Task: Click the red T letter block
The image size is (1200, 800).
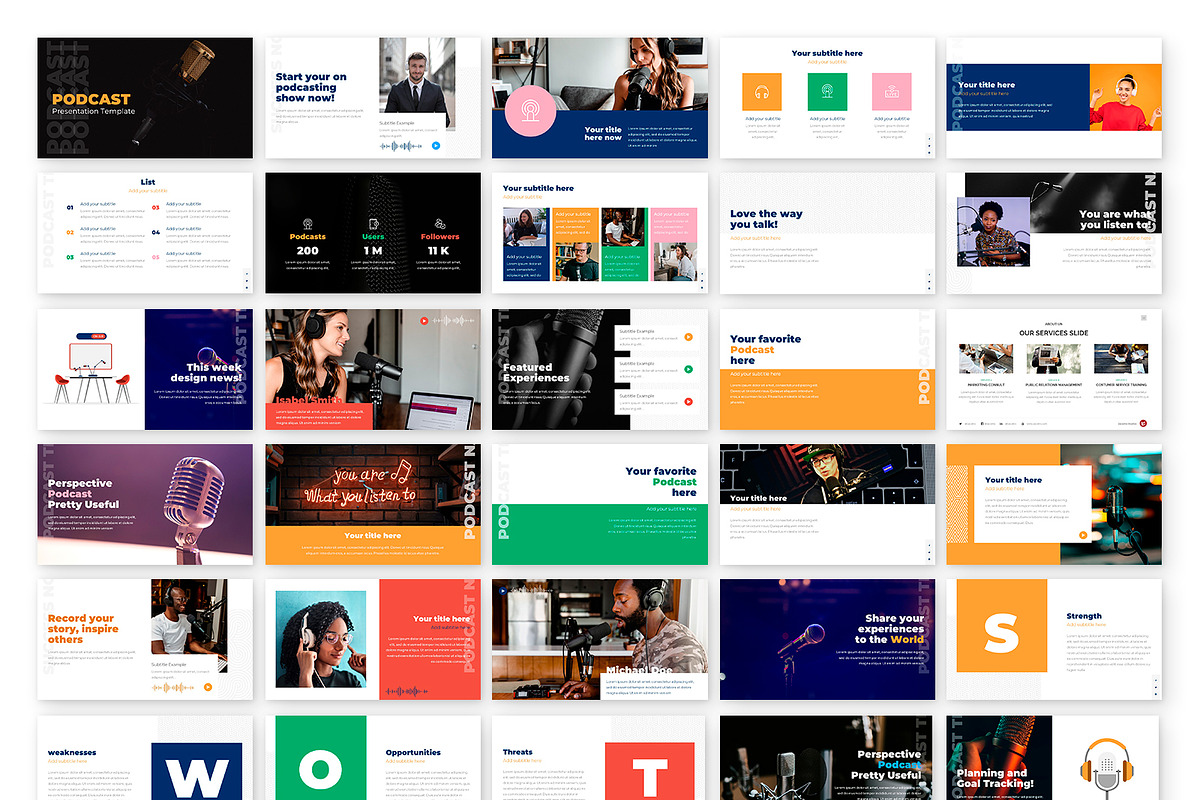Action: (x=649, y=771)
